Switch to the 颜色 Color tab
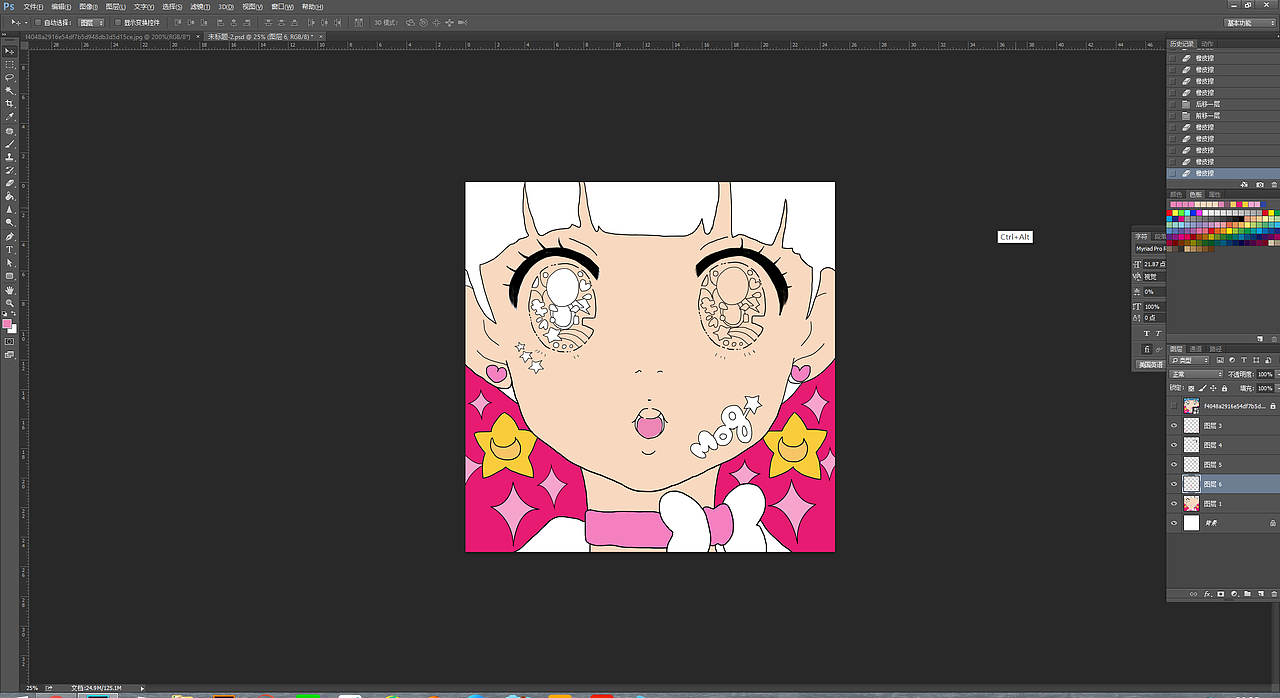The image size is (1280, 698). click(1177, 194)
